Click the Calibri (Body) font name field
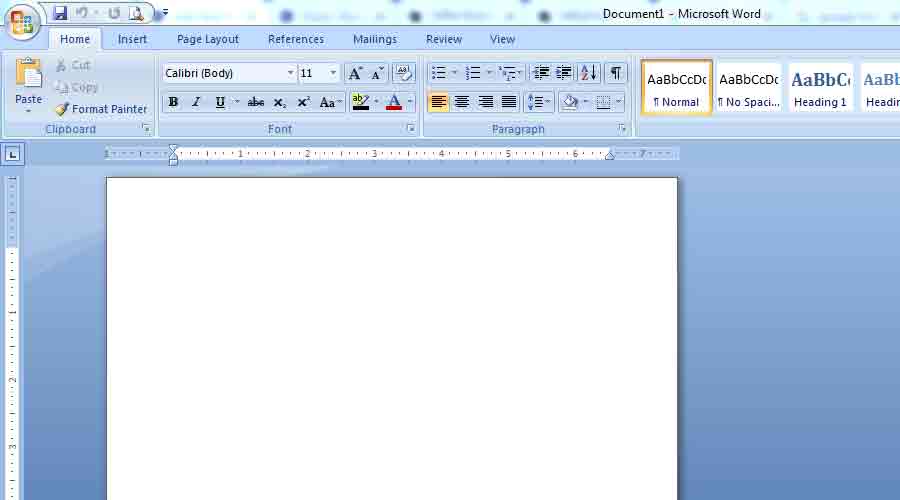 click(x=224, y=73)
